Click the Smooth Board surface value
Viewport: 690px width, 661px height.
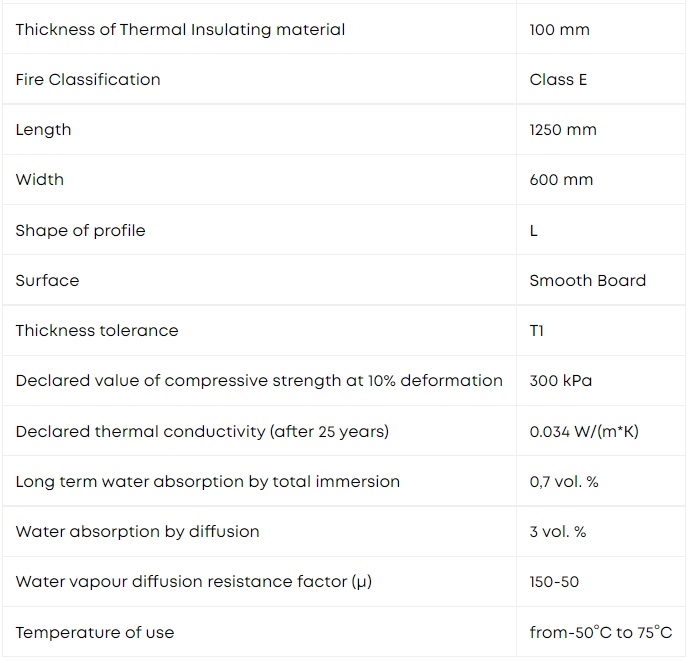[x=587, y=281]
